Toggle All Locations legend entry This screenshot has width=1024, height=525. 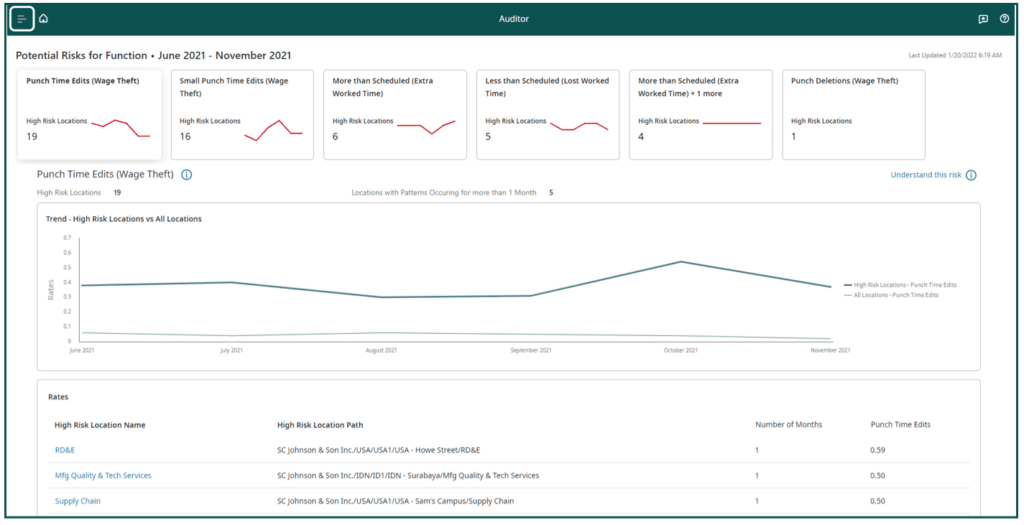click(891, 295)
